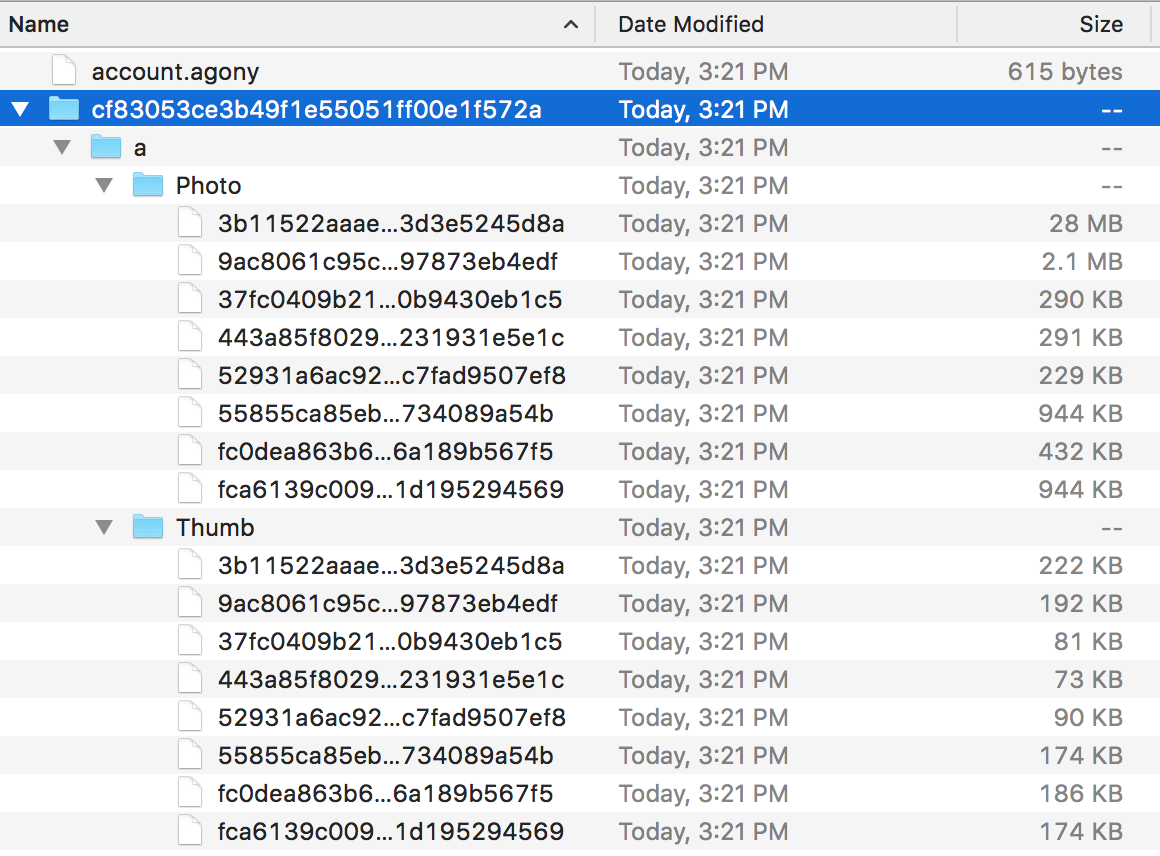
Task: Select the 432 KB file fc0dea863b6…6a189b567f5
Action: [x=385, y=451]
